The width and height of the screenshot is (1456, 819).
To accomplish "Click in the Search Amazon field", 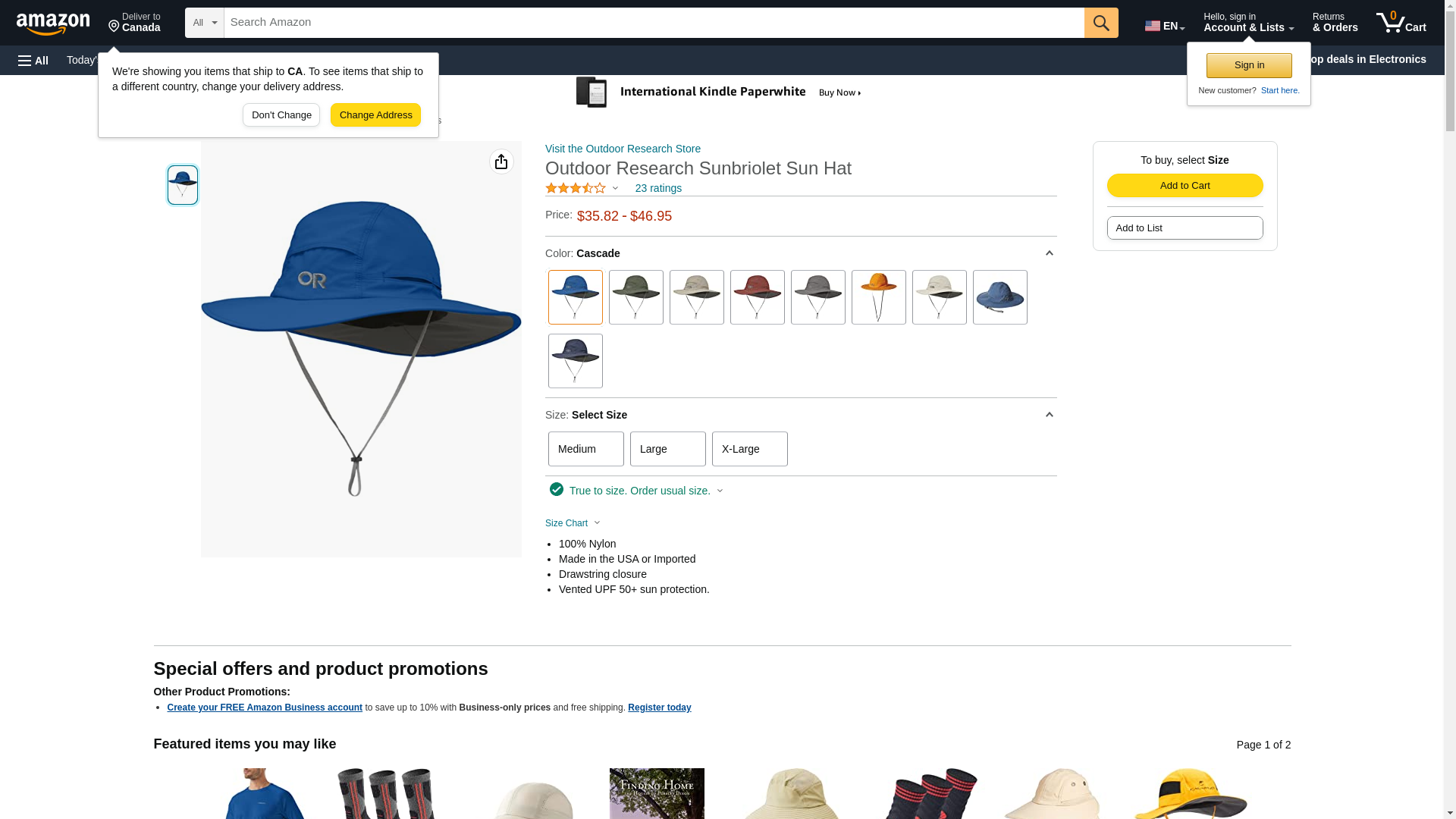I will click(x=654, y=23).
